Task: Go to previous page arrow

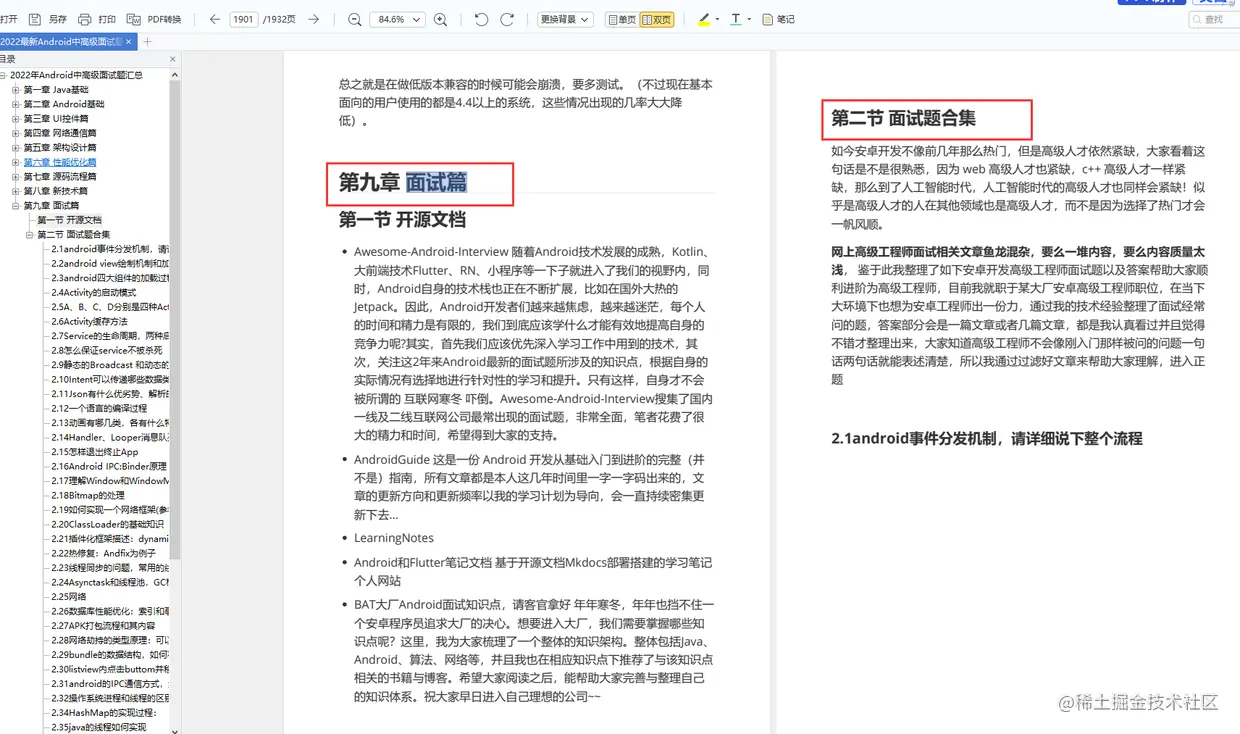Action: (x=215, y=19)
